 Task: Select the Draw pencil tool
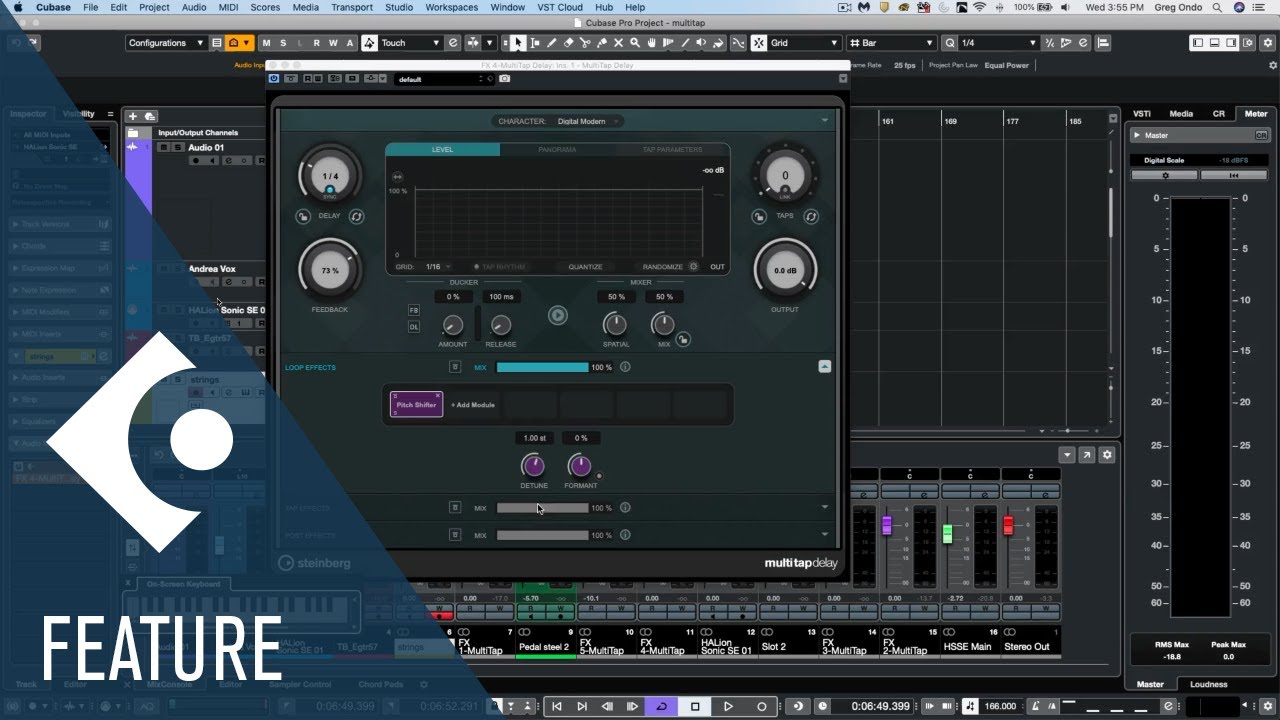coord(552,43)
